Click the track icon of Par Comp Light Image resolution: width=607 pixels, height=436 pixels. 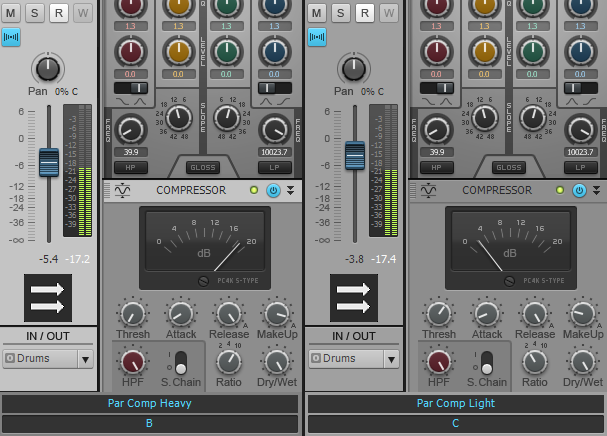tap(354, 298)
